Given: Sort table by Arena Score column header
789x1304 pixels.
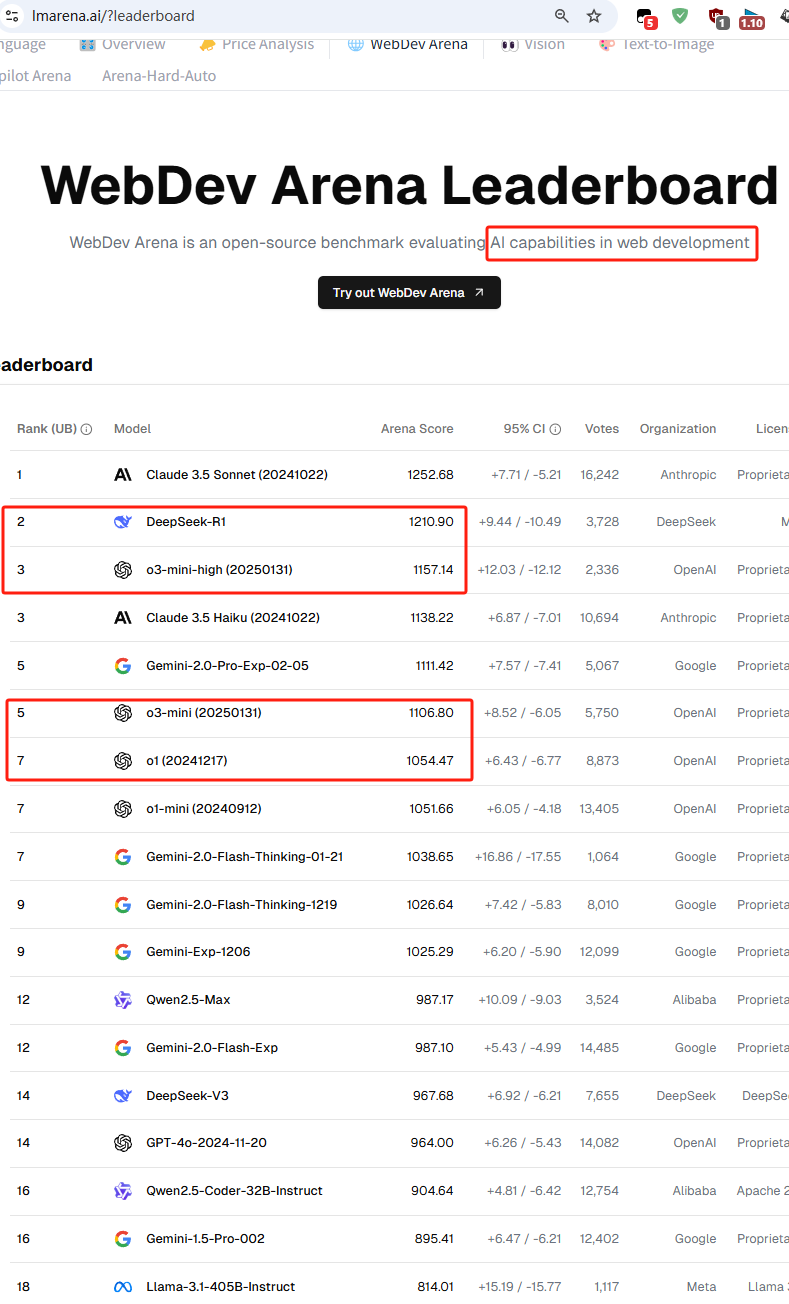Looking at the screenshot, I should [x=417, y=429].
